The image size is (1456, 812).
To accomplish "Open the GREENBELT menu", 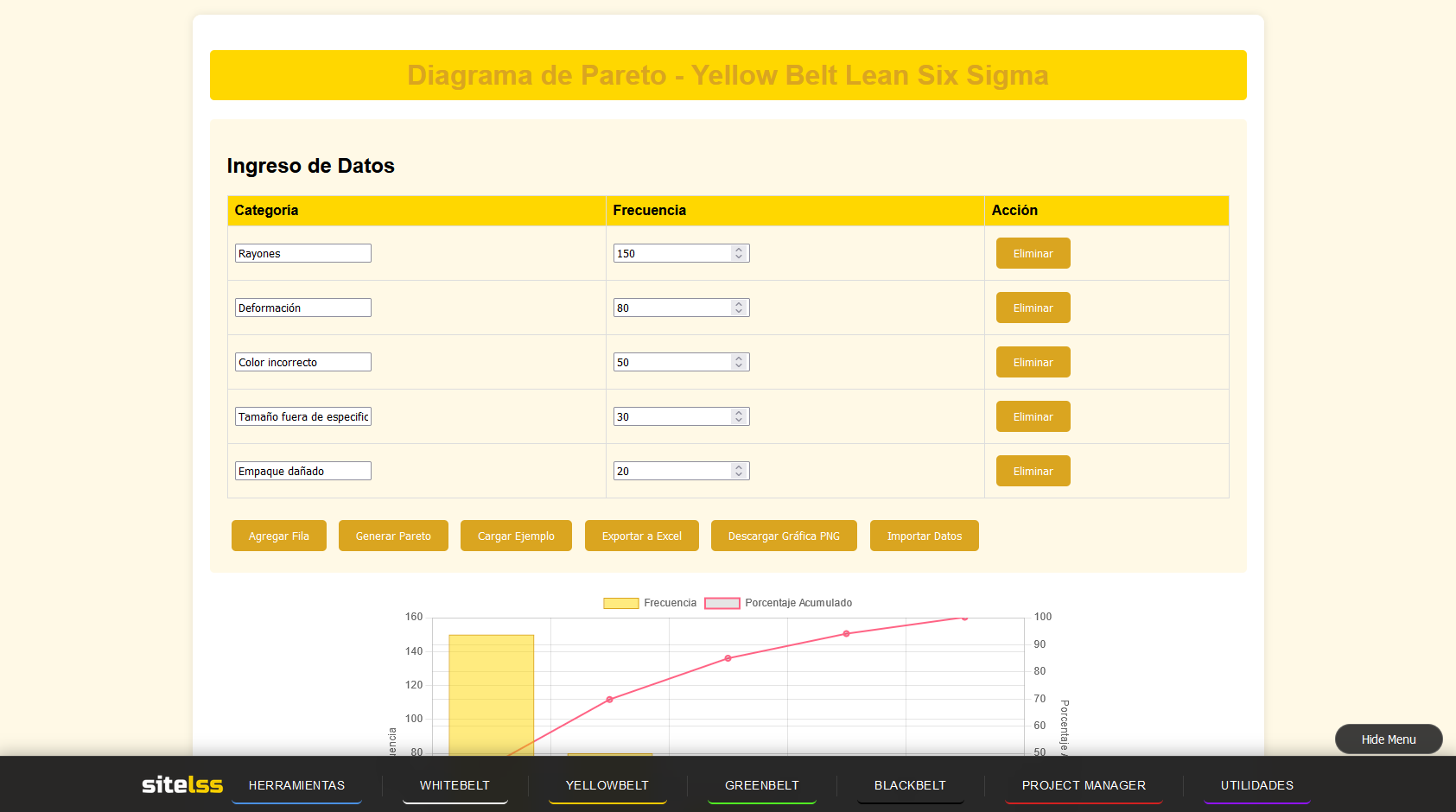I will 761,785.
